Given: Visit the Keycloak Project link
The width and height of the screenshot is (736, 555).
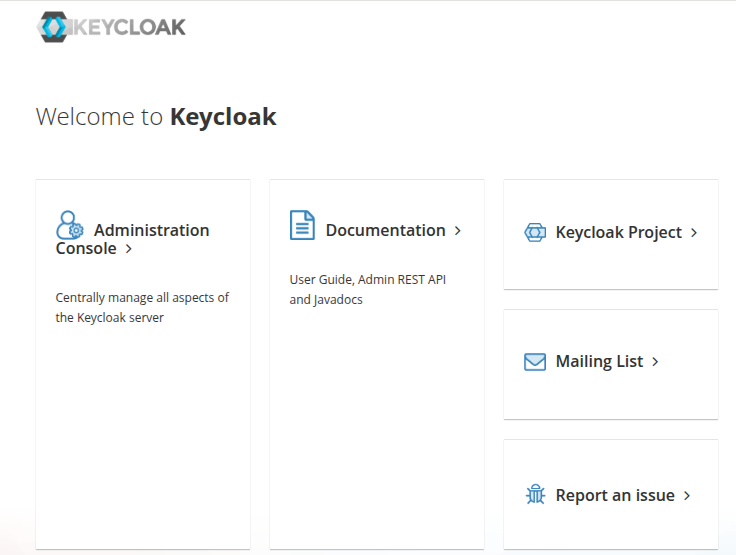Looking at the screenshot, I should tap(618, 232).
